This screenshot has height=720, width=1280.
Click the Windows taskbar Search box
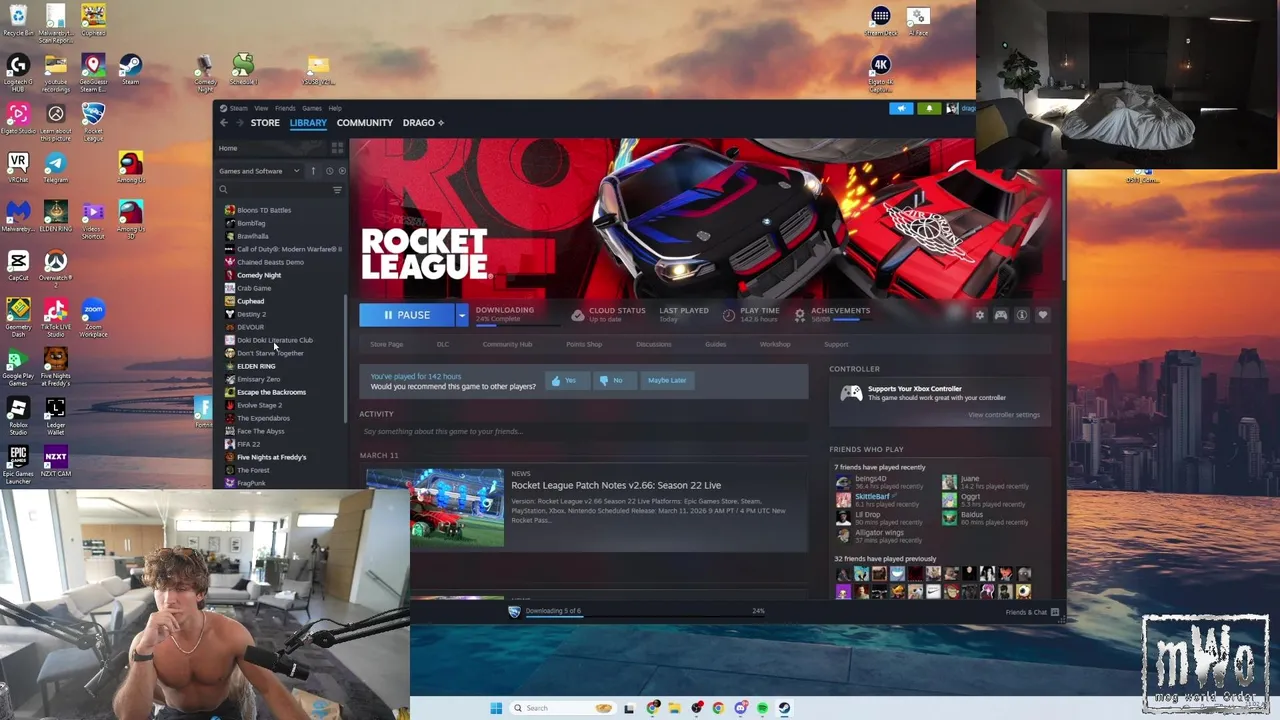click(562, 708)
